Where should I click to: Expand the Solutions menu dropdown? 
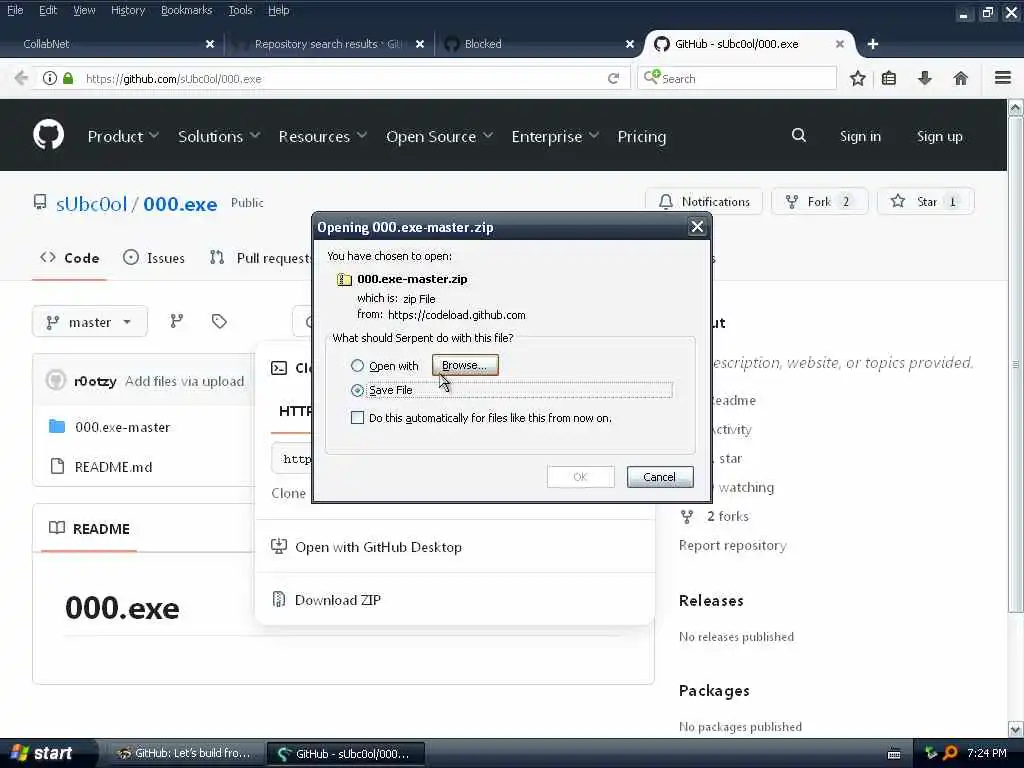pos(219,136)
